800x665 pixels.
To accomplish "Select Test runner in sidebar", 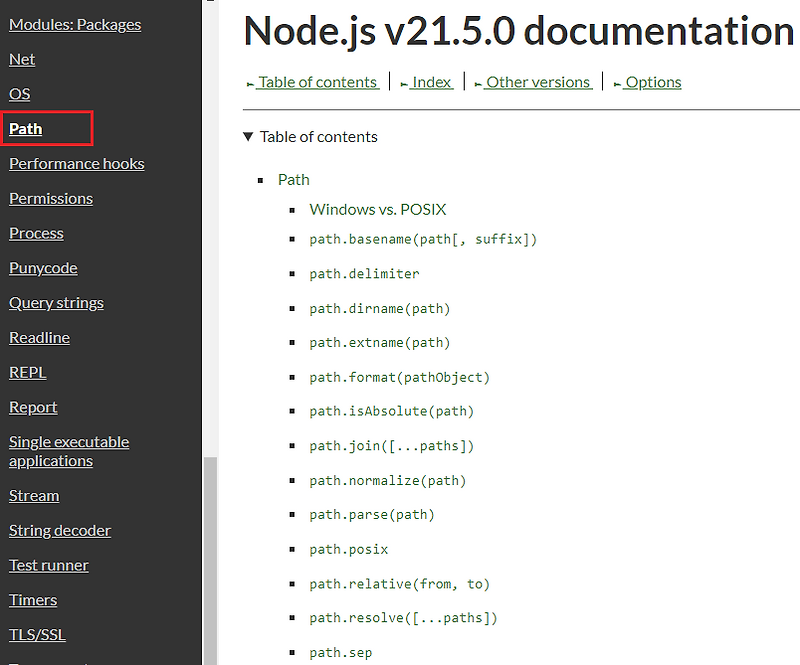I will (49, 565).
